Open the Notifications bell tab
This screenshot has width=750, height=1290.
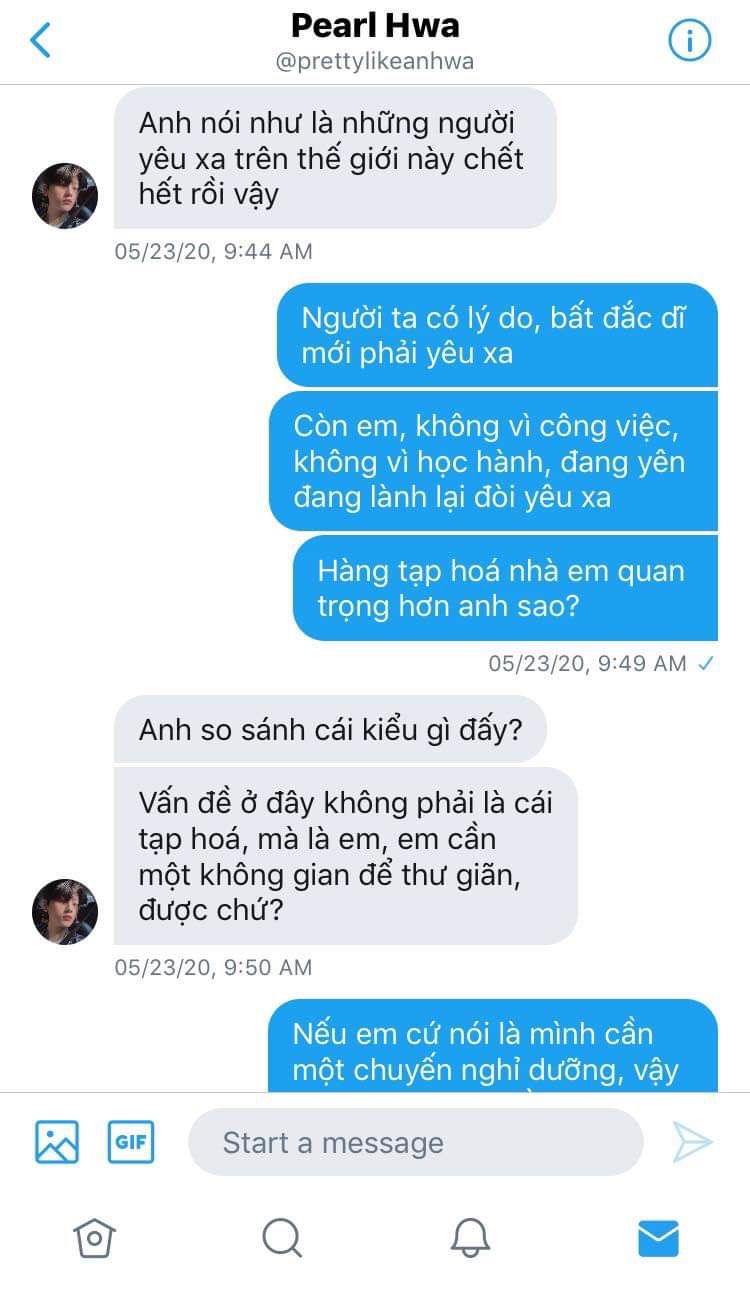(469, 1238)
